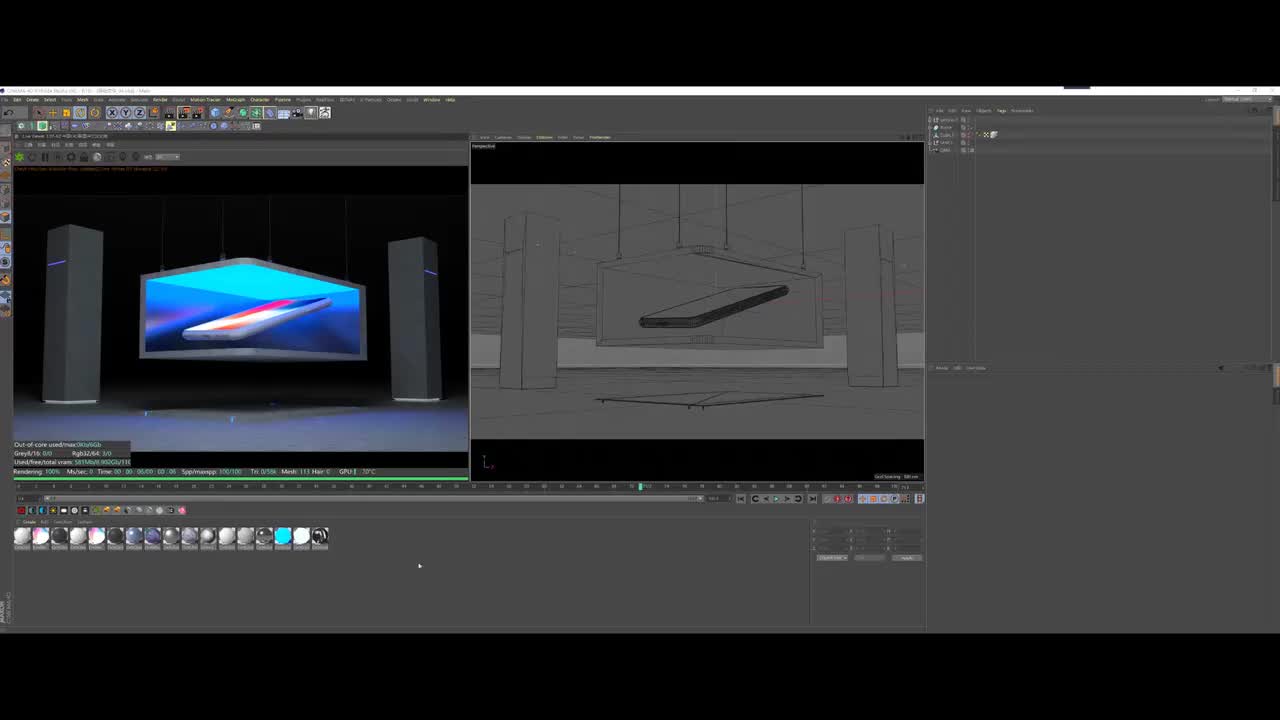Go to the end of the animation
1280x720 pixels.
pyautogui.click(x=812, y=499)
